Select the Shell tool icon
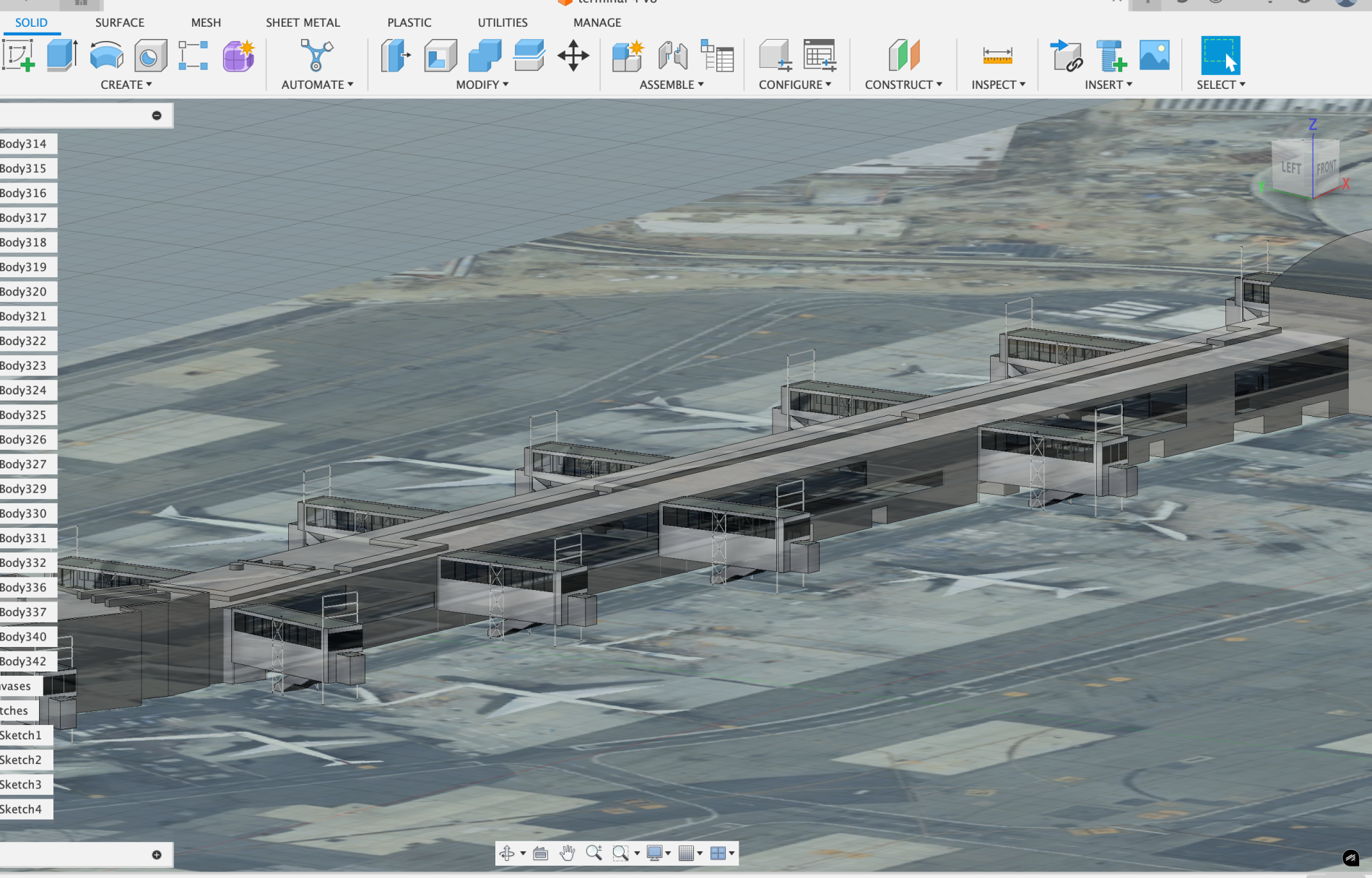Image resolution: width=1372 pixels, height=878 pixels. point(440,56)
